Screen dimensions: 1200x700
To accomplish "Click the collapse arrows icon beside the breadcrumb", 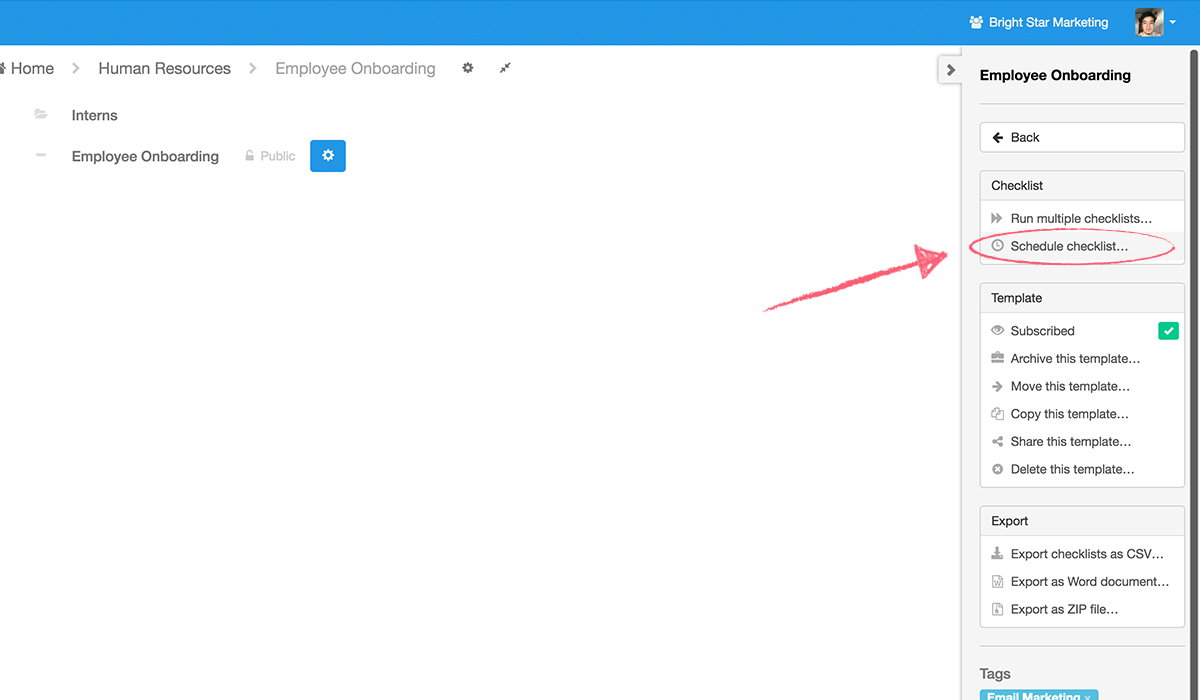I will coord(505,68).
